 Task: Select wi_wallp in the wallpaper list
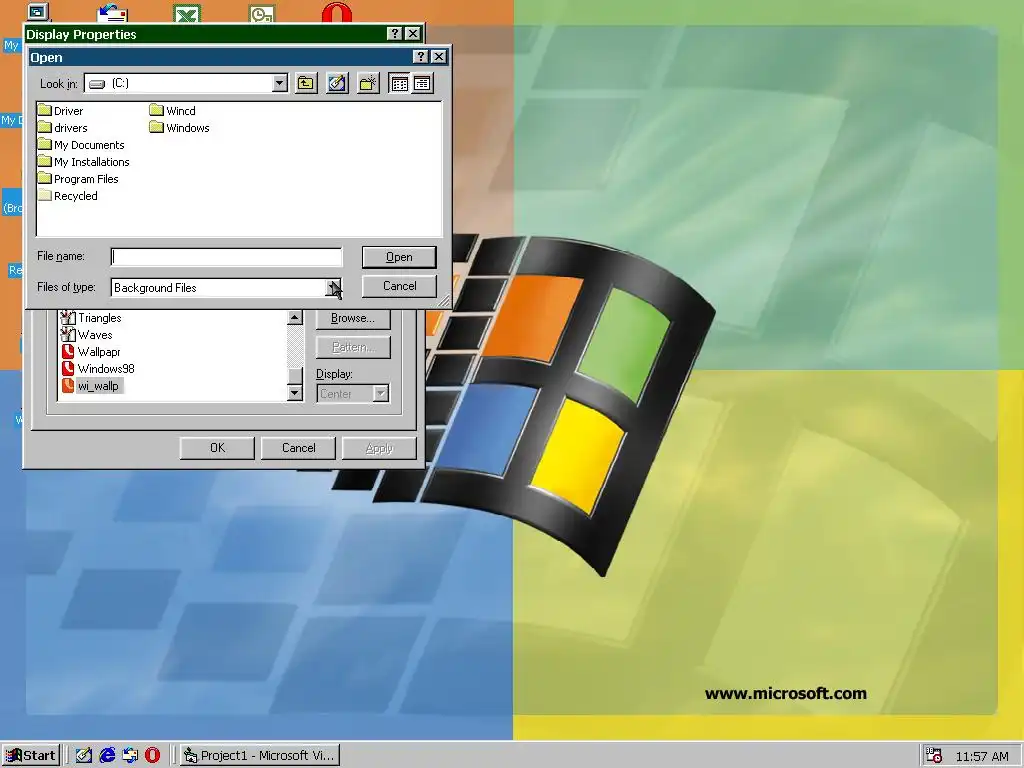[91, 385]
